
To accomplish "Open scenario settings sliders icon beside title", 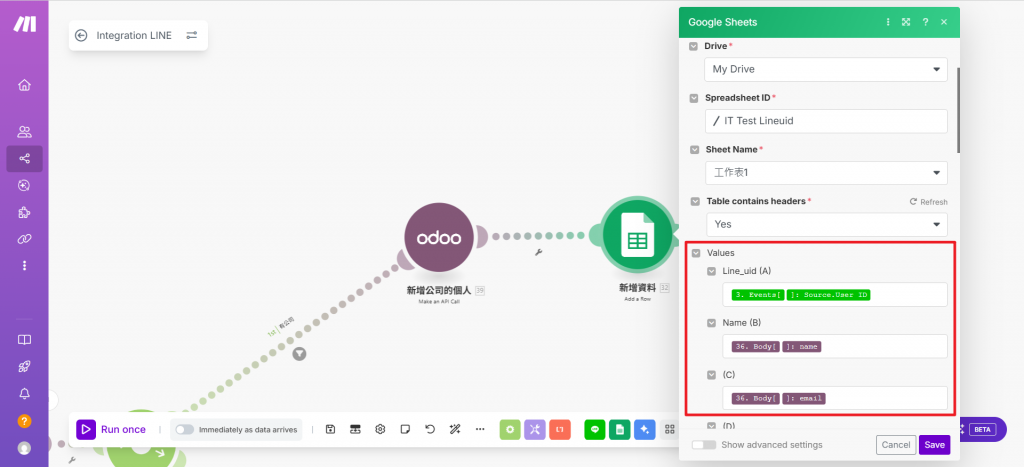I will point(191,35).
